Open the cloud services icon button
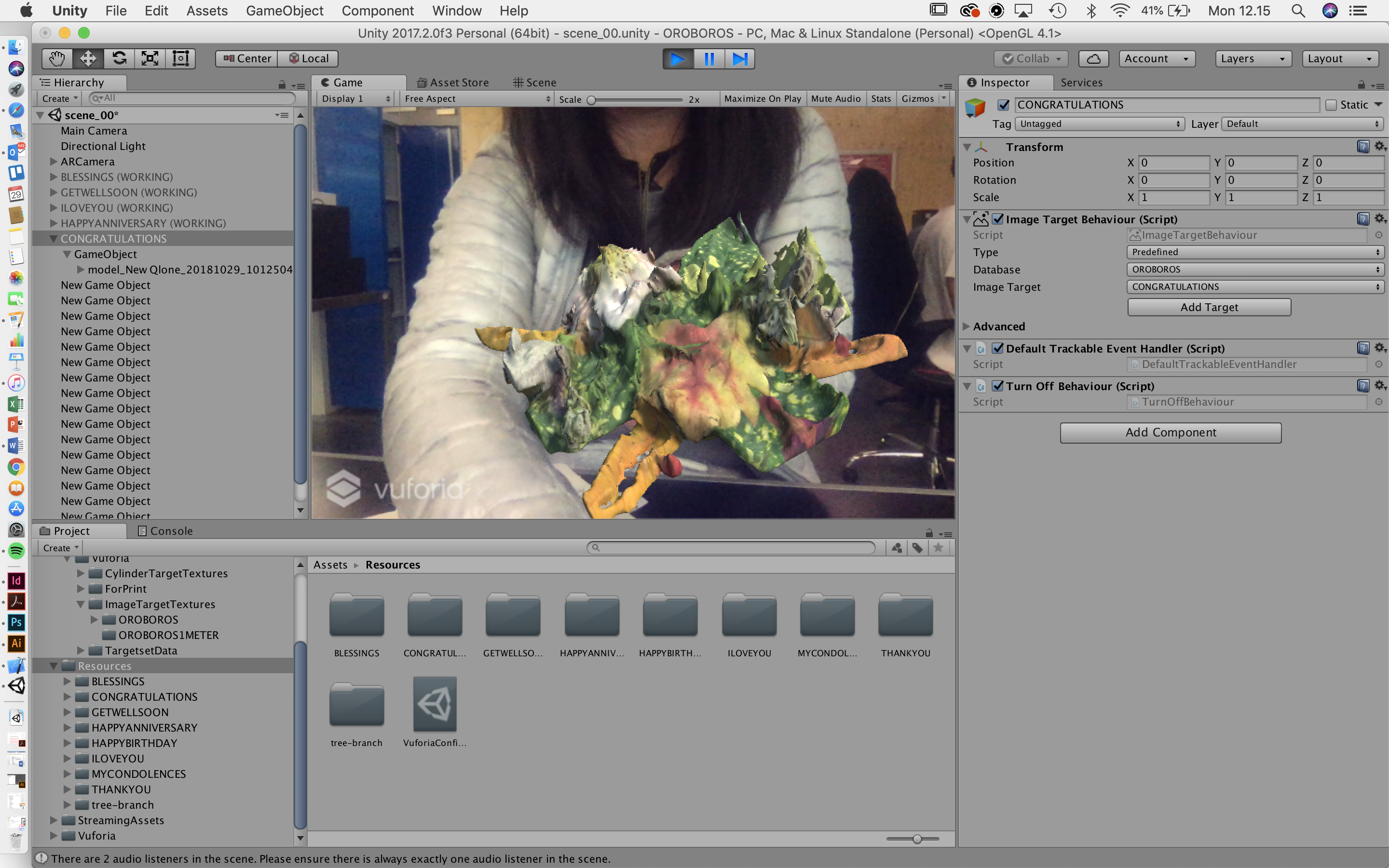The height and width of the screenshot is (868, 1389). (1093, 58)
